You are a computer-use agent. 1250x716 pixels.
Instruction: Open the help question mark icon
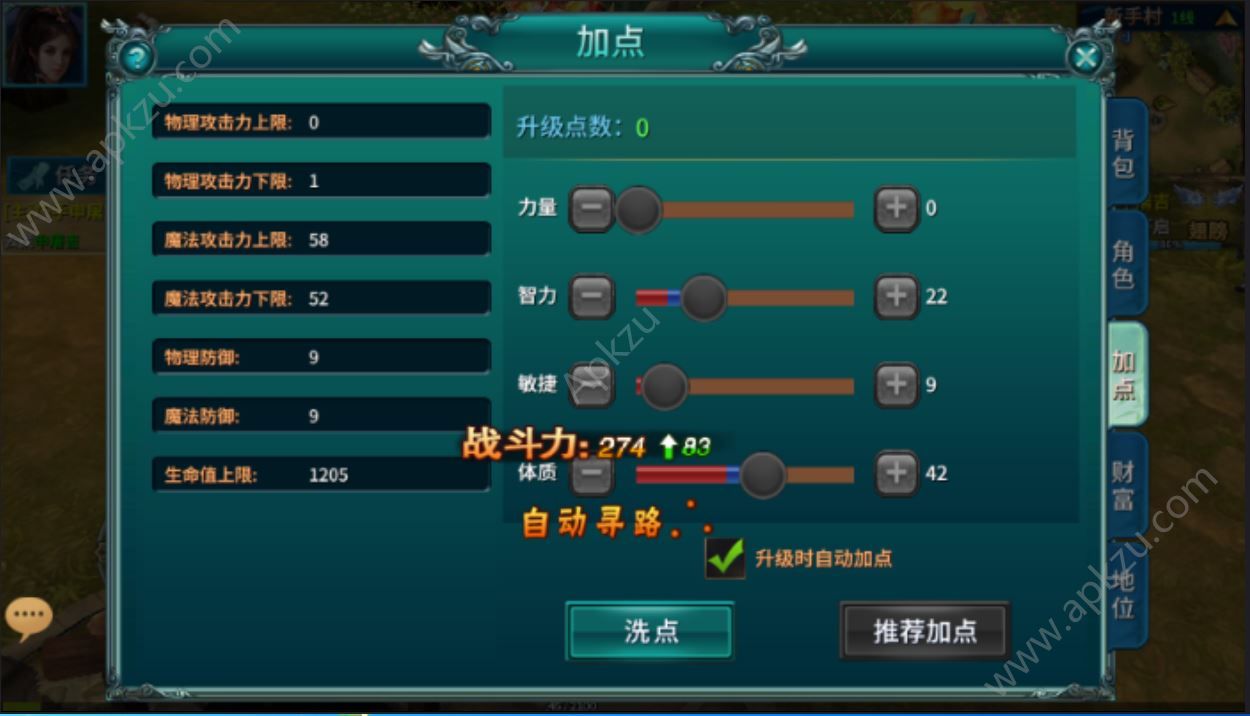pyautogui.click(x=138, y=57)
